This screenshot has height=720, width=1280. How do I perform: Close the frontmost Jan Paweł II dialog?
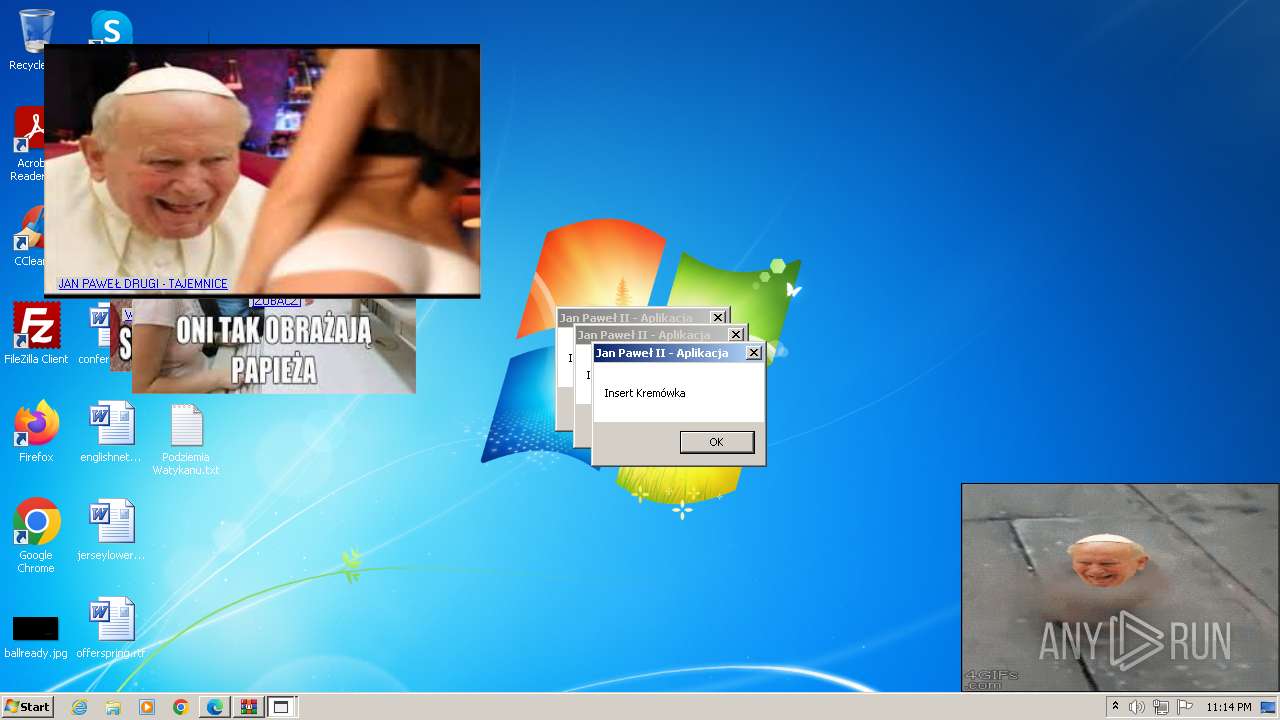coord(754,353)
